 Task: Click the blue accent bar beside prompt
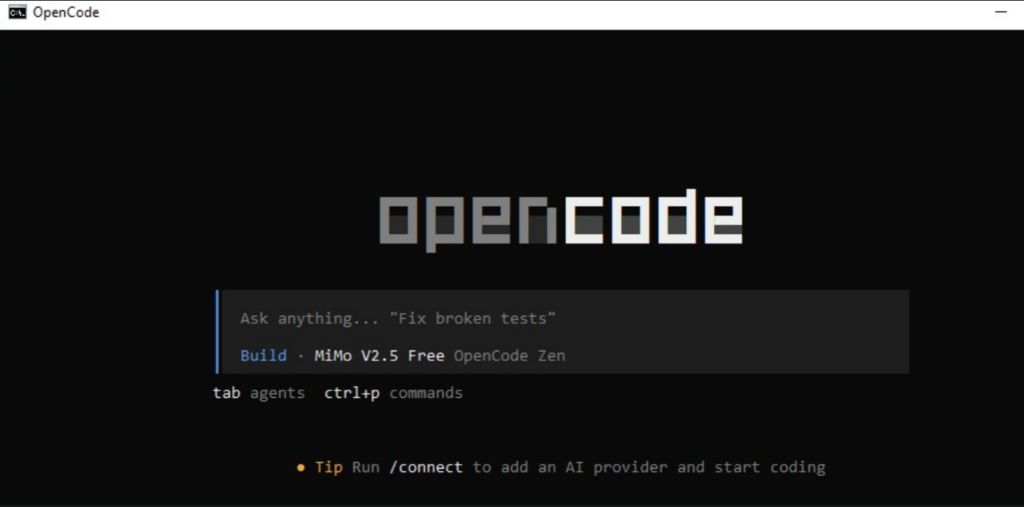pyautogui.click(x=217, y=332)
